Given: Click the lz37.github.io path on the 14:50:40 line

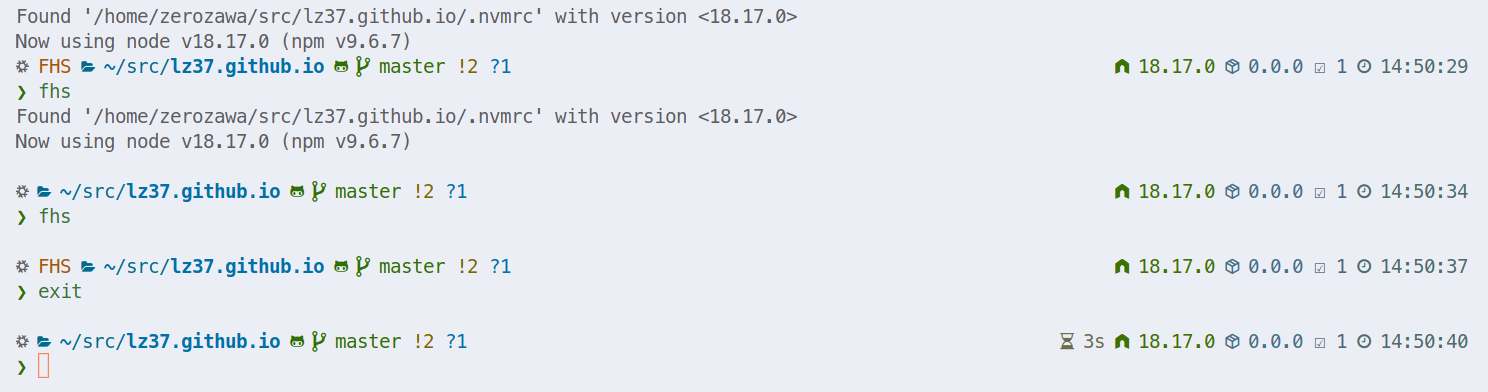Looking at the screenshot, I should (x=203, y=342).
